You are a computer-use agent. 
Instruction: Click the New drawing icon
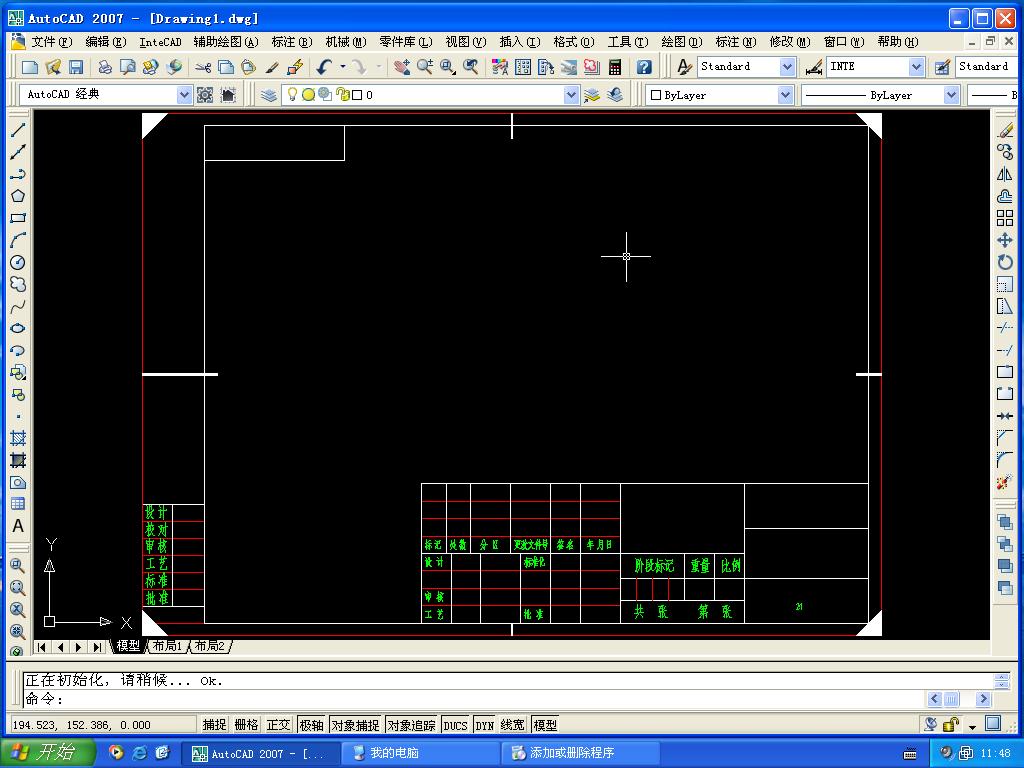coord(30,67)
